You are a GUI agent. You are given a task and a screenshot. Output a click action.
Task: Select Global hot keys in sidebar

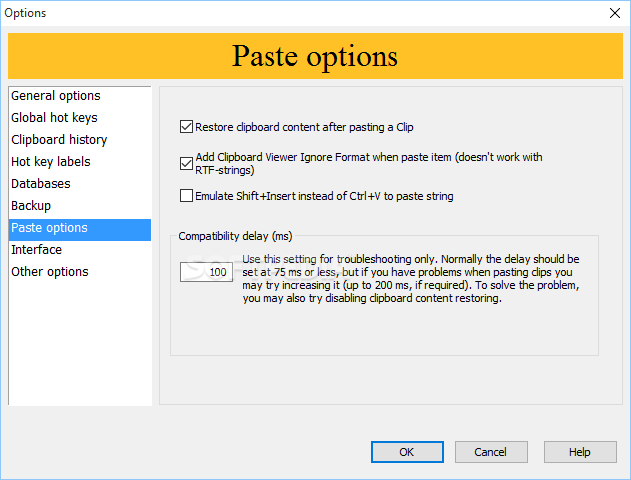pos(54,118)
